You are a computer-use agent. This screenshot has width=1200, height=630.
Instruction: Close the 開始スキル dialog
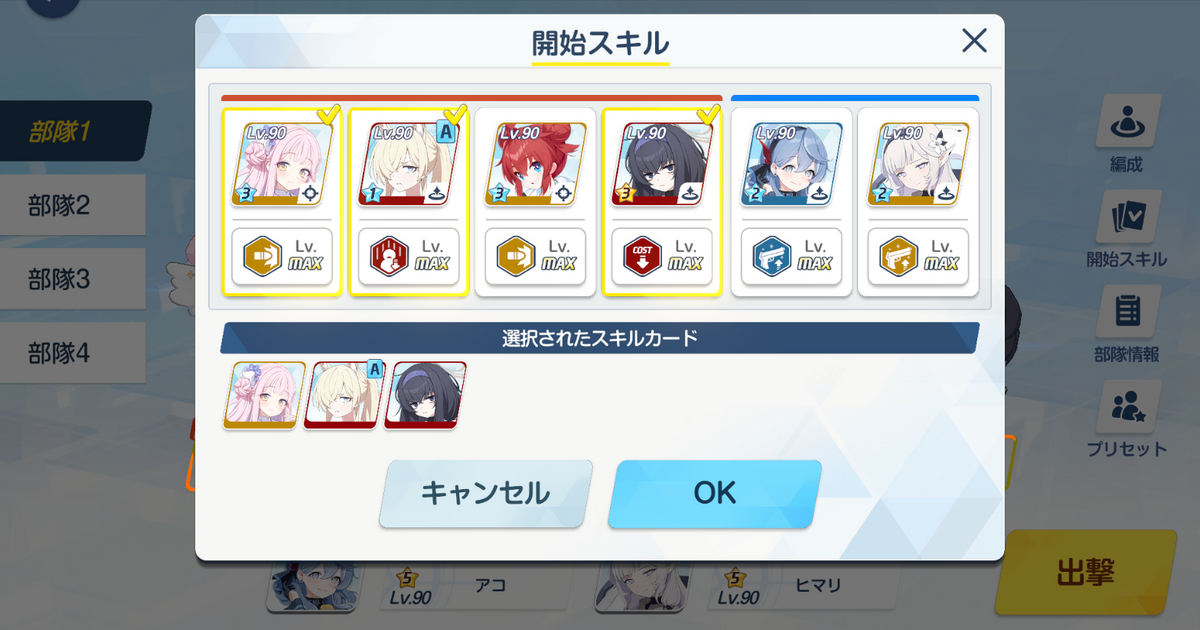(974, 41)
